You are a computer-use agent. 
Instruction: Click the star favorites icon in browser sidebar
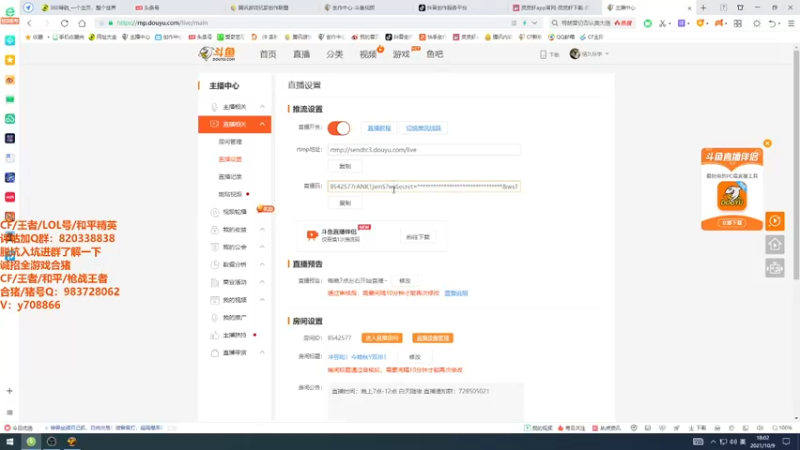(10, 60)
